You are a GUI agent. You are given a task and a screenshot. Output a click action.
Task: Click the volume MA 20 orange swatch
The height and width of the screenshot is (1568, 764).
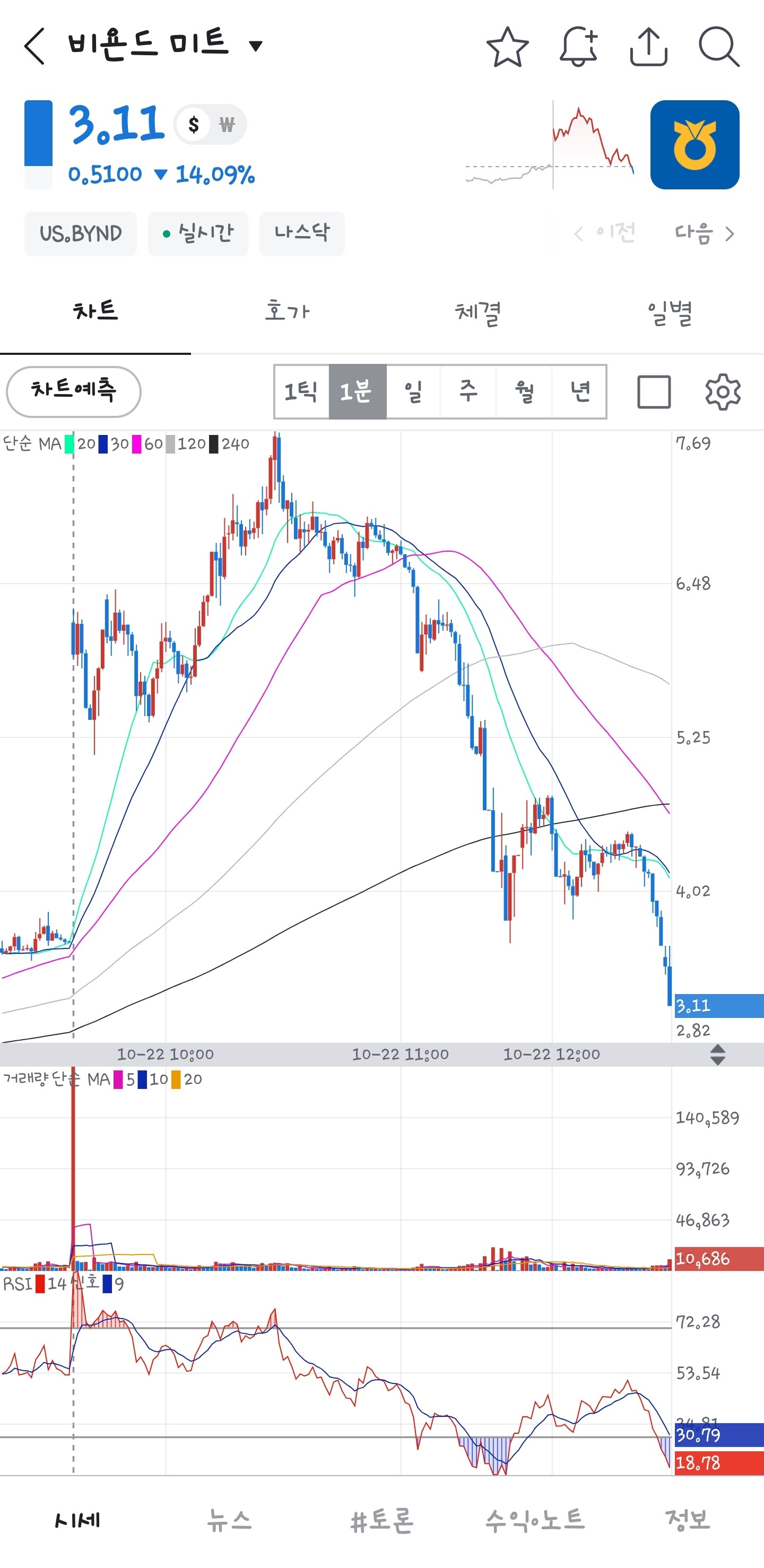coord(176,1079)
